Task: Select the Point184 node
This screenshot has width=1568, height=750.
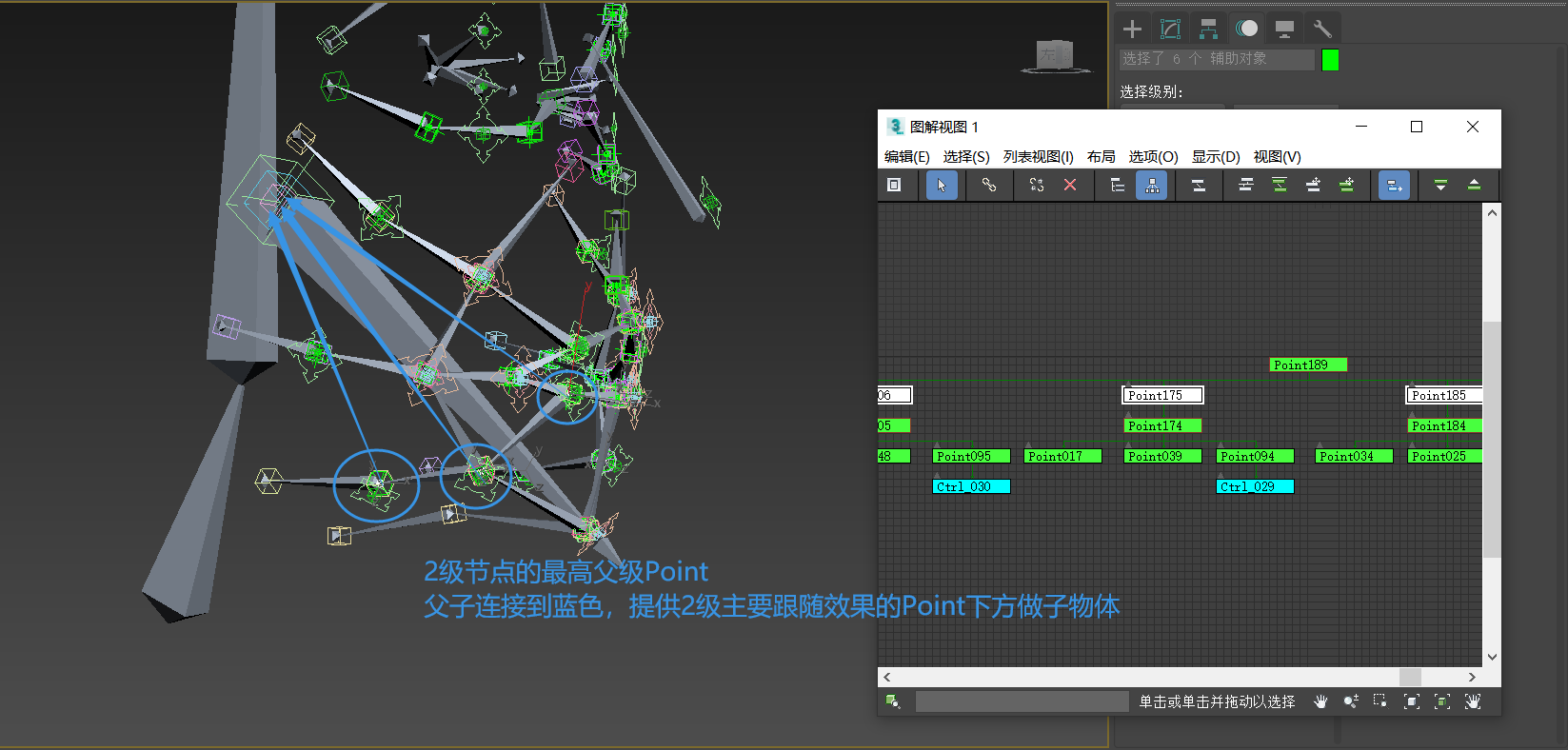Action: (x=1445, y=425)
